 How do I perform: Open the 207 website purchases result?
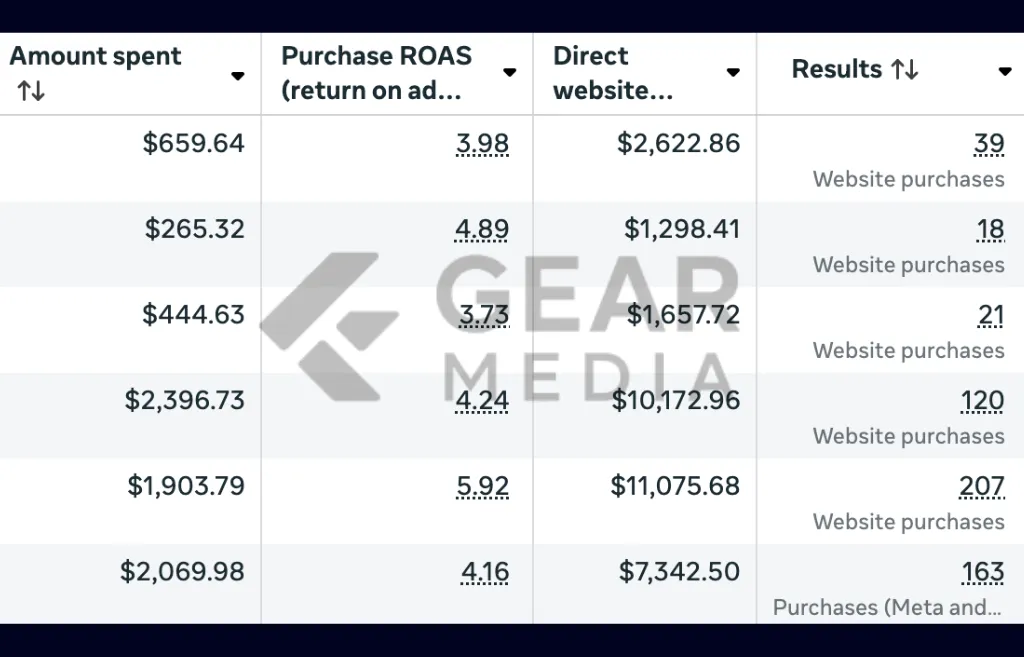(x=982, y=486)
